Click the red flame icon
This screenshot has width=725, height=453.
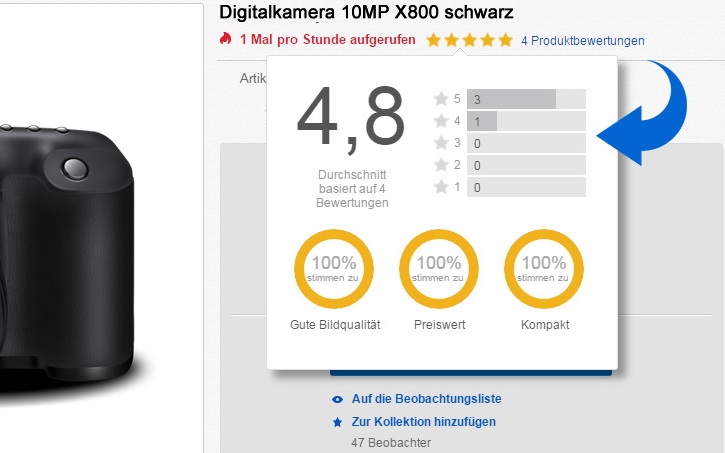pyautogui.click(x=226, y=40)
